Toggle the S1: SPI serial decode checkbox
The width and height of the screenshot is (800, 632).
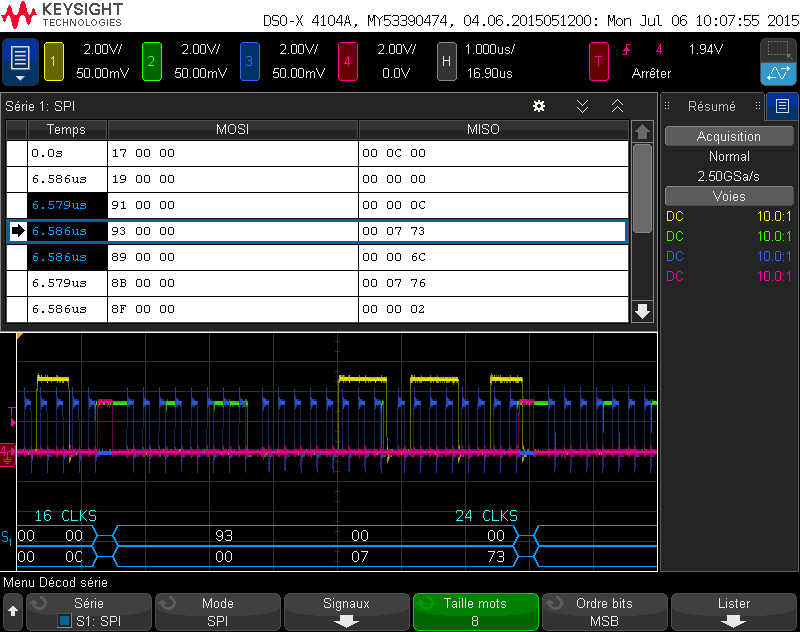pyautogui.click(x=65, y=620)
